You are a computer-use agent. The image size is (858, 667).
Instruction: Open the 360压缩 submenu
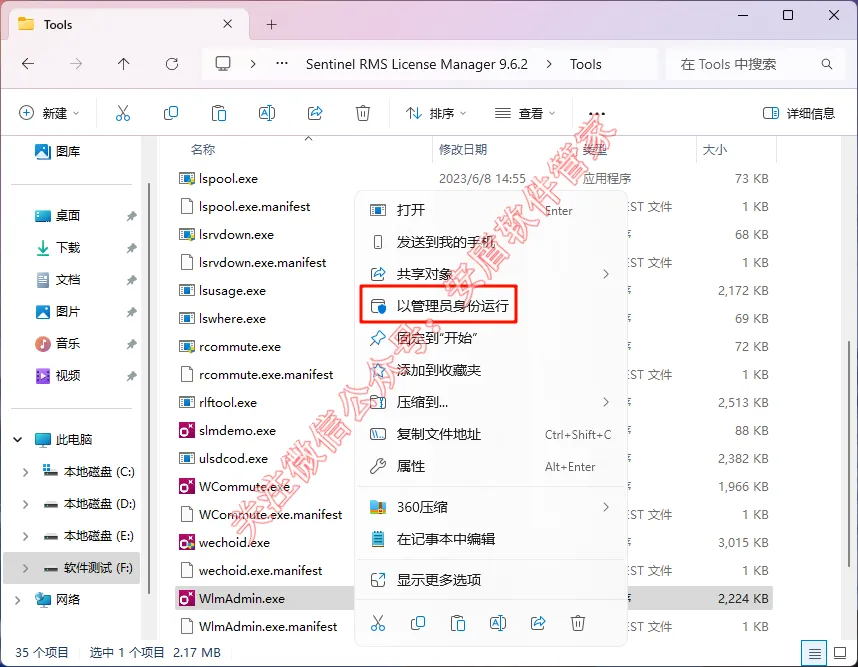491,507
